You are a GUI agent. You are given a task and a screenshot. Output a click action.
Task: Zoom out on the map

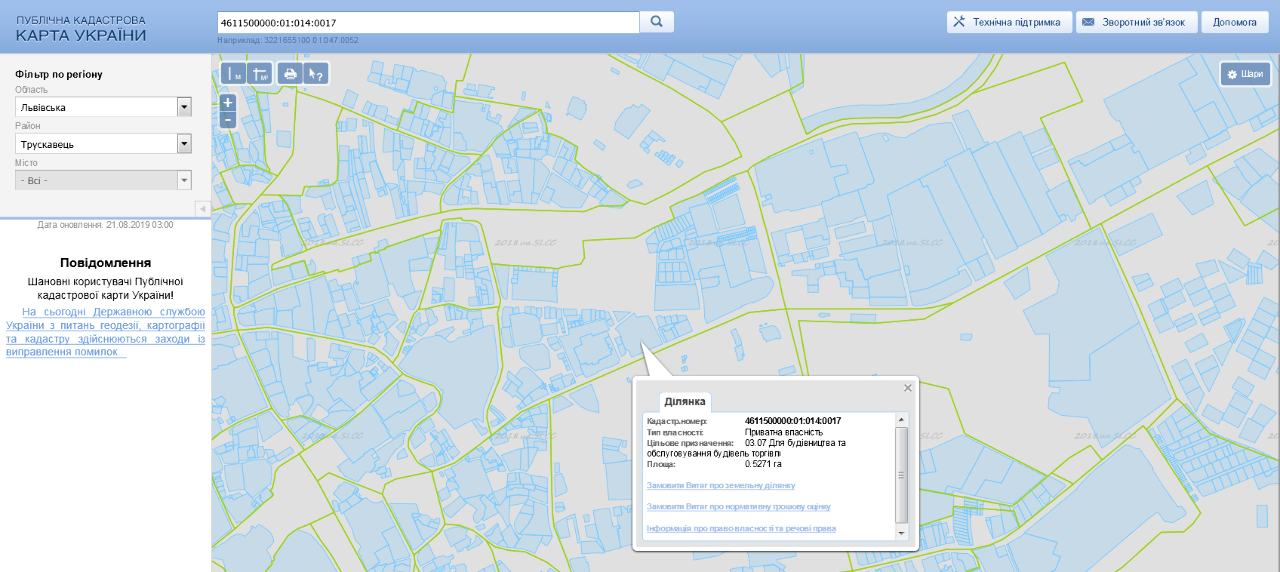[x=228, y=120]
